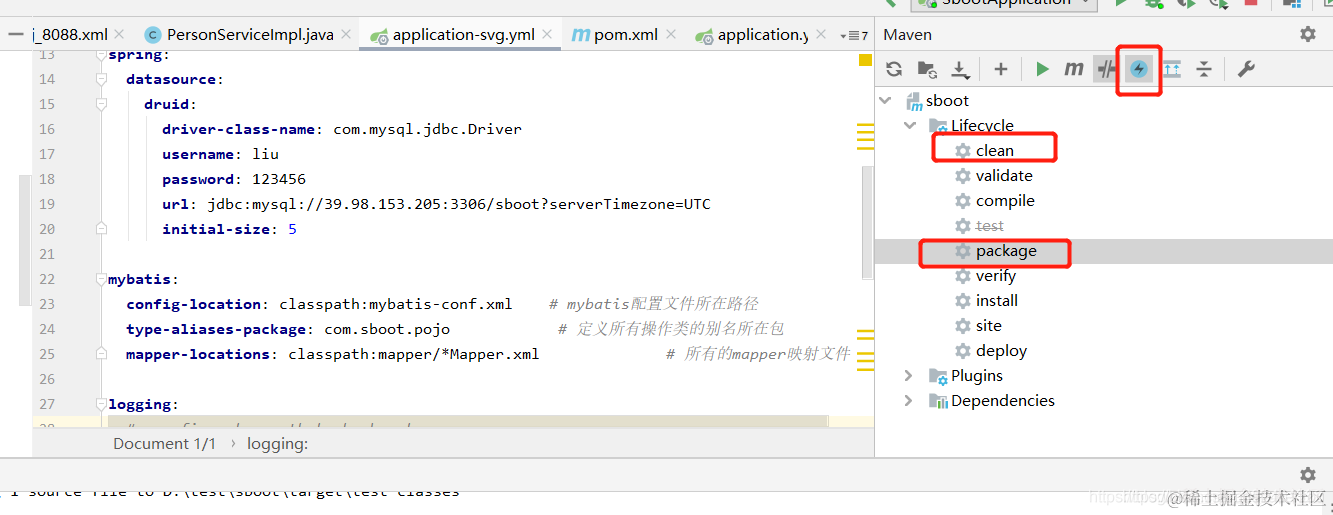Viewport: 1333px width, 515px height.
Task: Select the compile lifecycle goal
Action: coord(1005,200)
